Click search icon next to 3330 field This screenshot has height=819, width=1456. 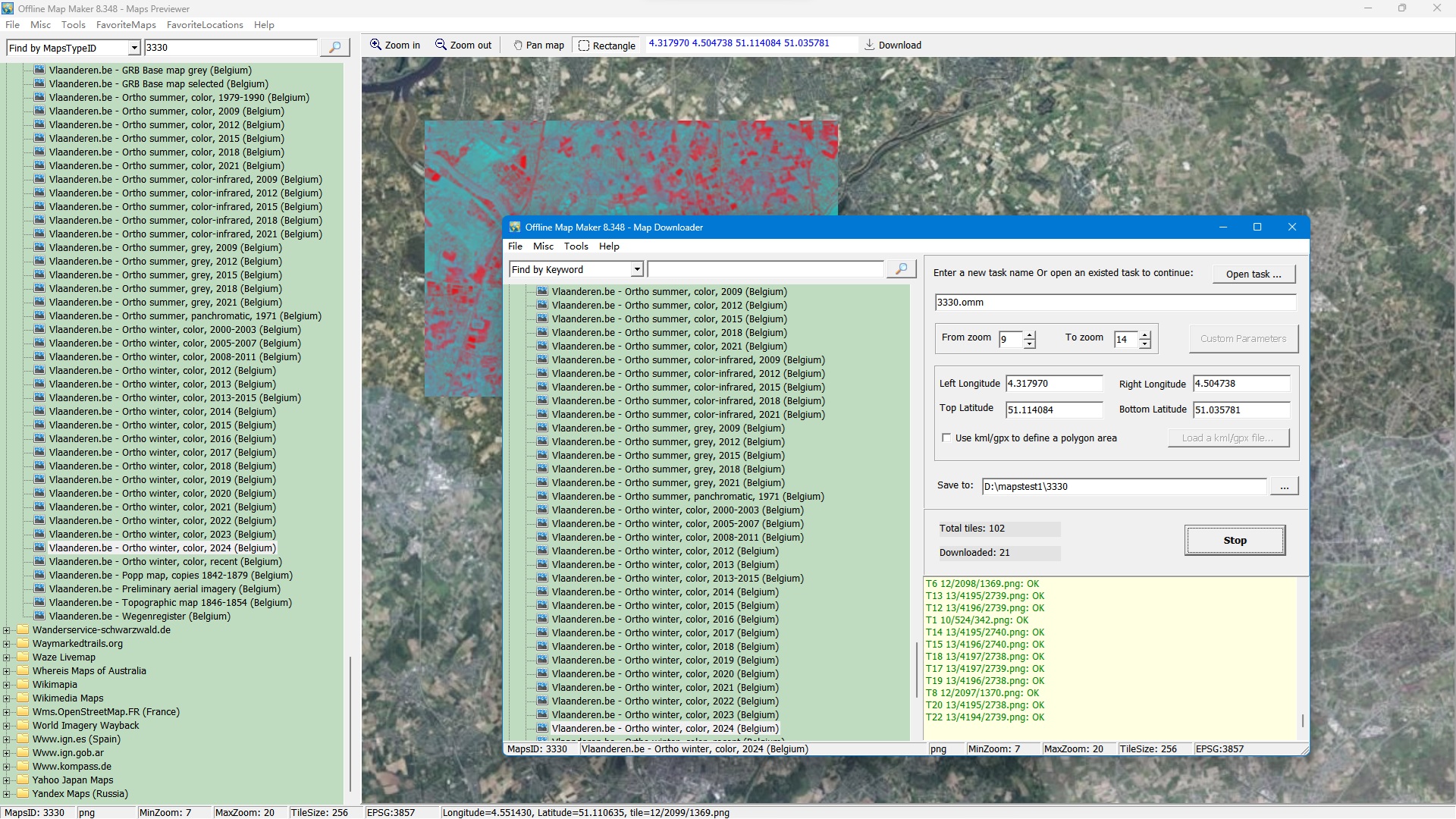334,48
